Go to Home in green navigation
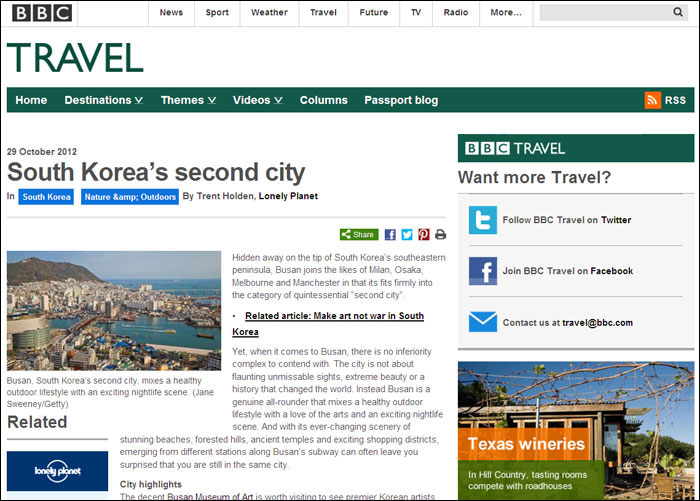The width and height of the screenshot is (700, 501). [x=31, y=100]
